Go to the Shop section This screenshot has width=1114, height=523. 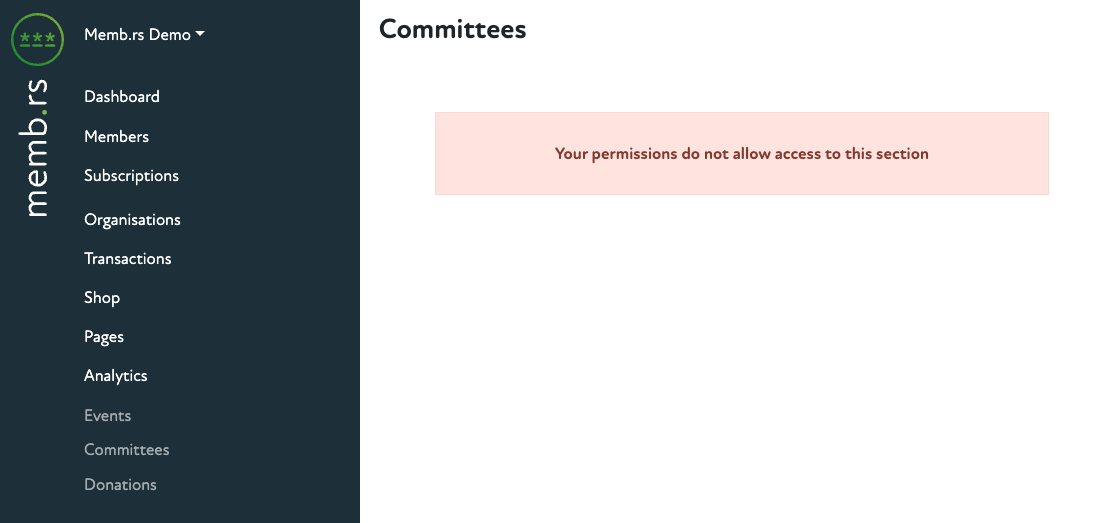pos(102,298)
